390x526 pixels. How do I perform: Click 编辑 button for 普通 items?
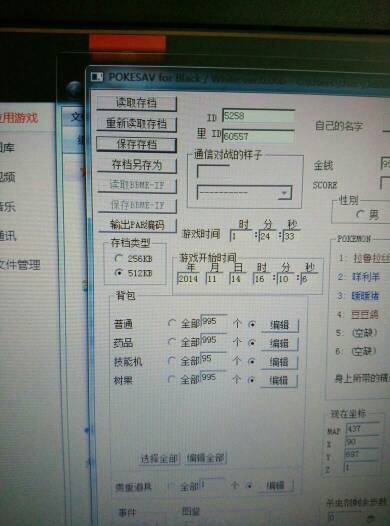click(x=279, y=325)
